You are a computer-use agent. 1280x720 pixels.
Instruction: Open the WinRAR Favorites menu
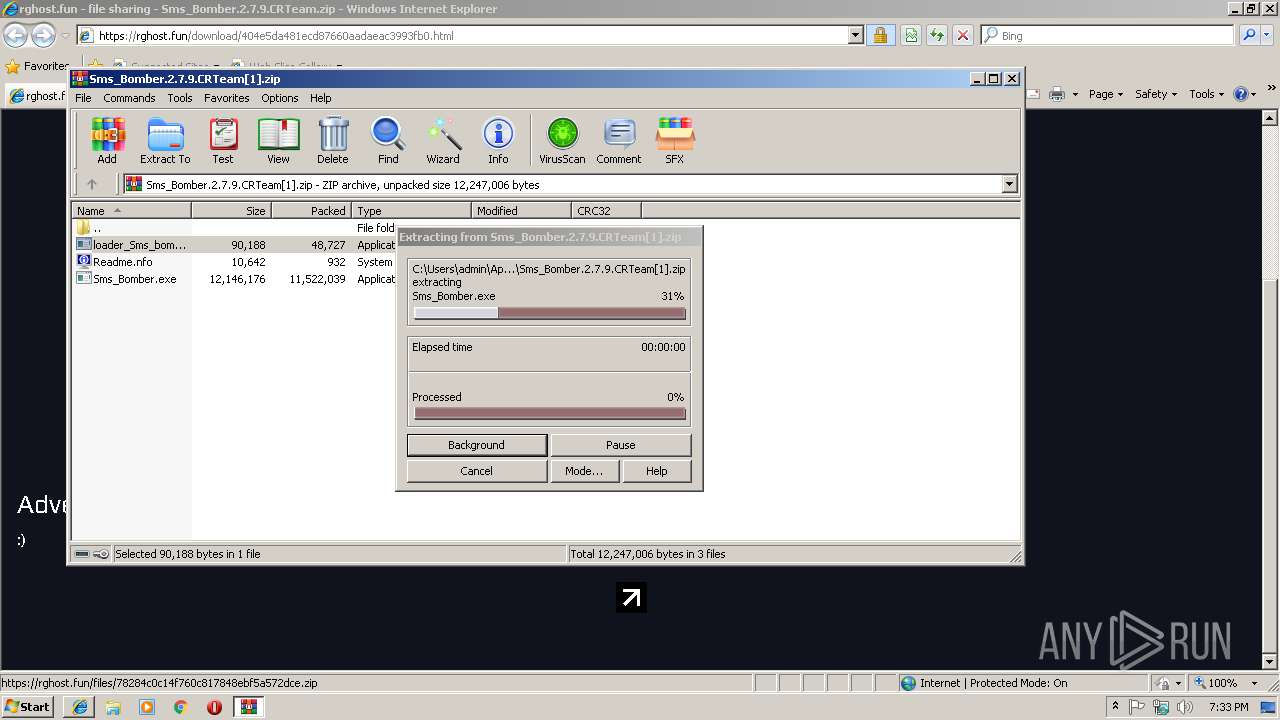pyautogui.click(x=227, y=98)
